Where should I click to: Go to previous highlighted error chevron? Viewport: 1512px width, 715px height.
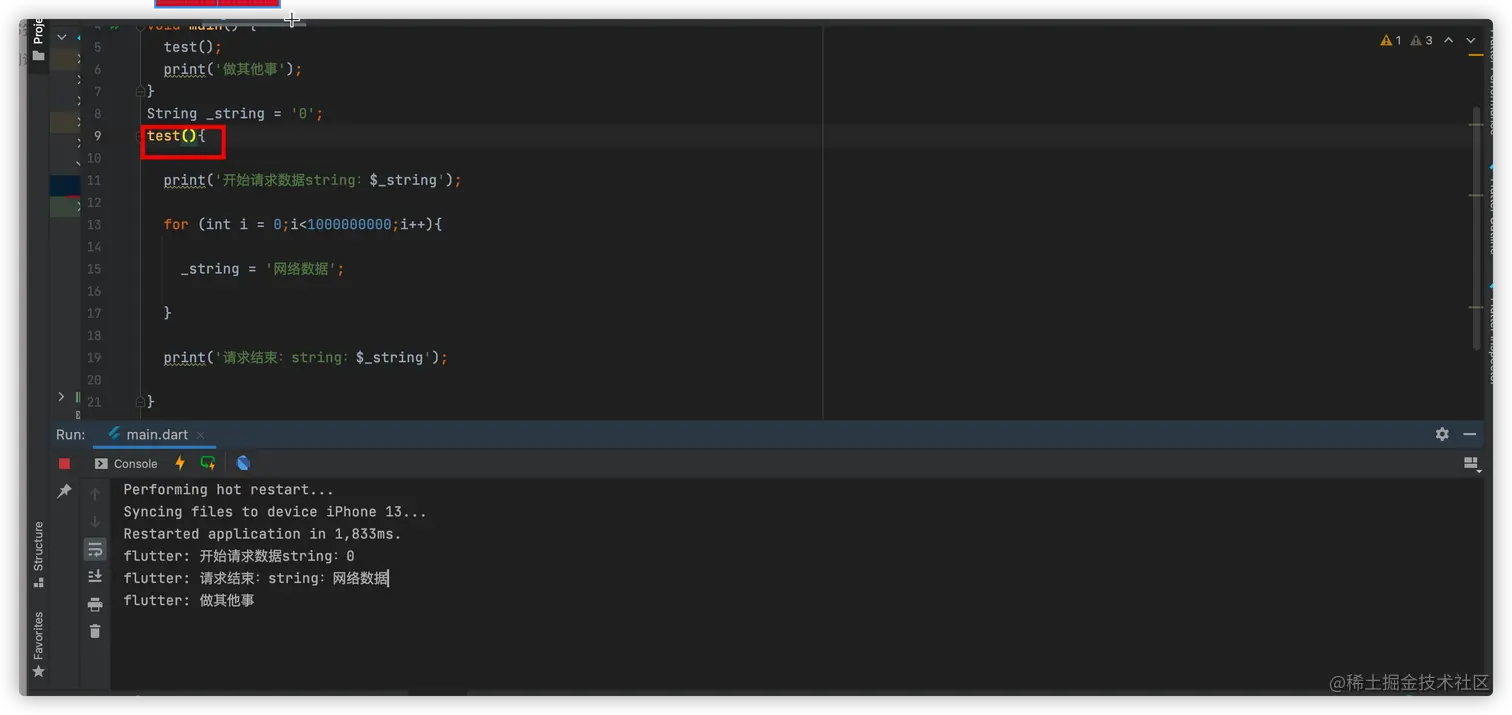pyautogui.click(x=1448, y=41)
